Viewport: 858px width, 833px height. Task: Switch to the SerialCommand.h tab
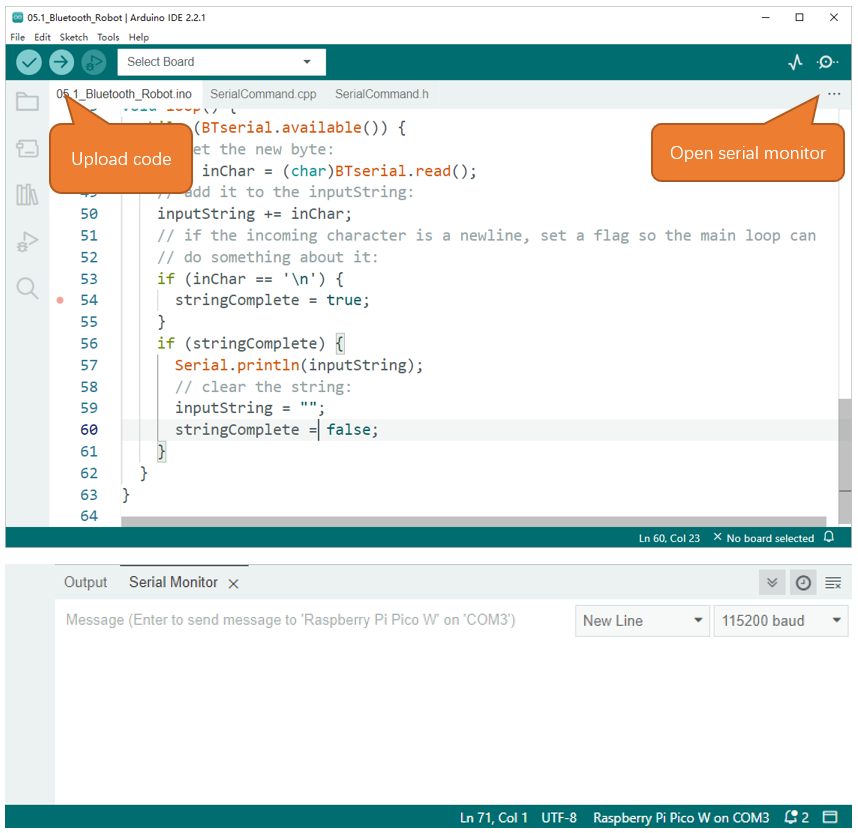(381, 94)
